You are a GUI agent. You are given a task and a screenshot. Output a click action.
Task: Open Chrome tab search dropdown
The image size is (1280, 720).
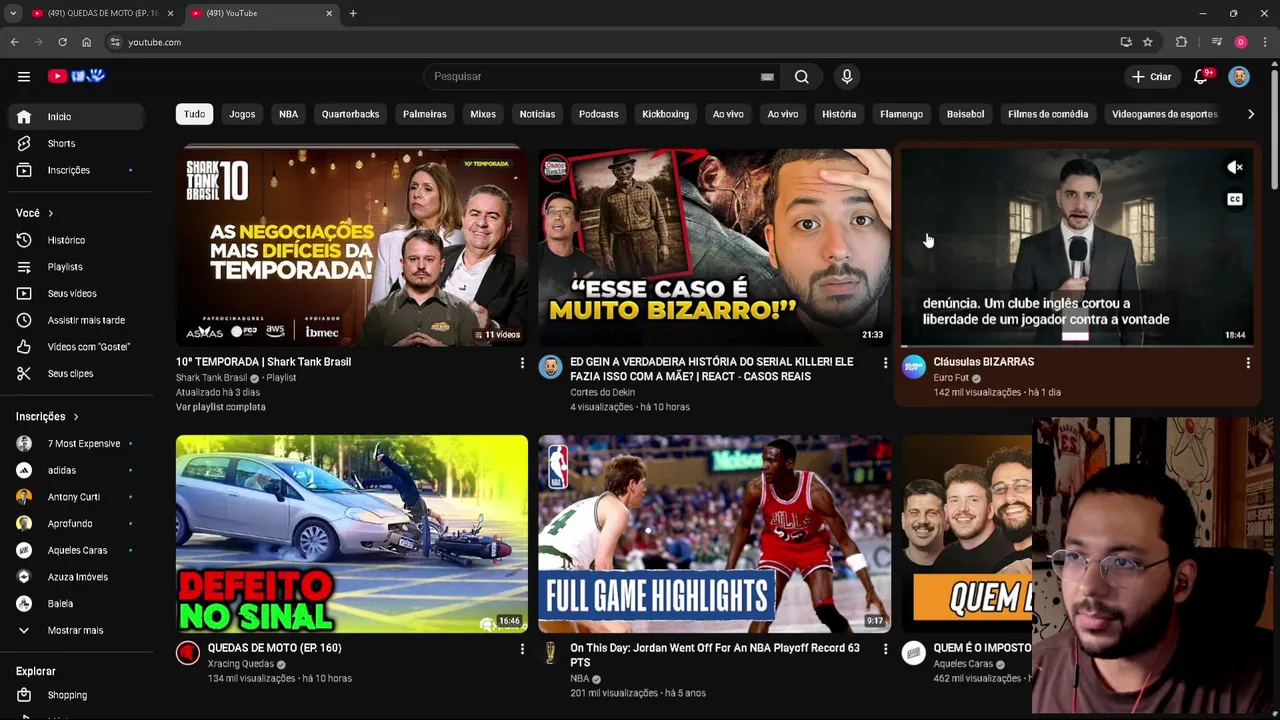[x=13, y=13]
